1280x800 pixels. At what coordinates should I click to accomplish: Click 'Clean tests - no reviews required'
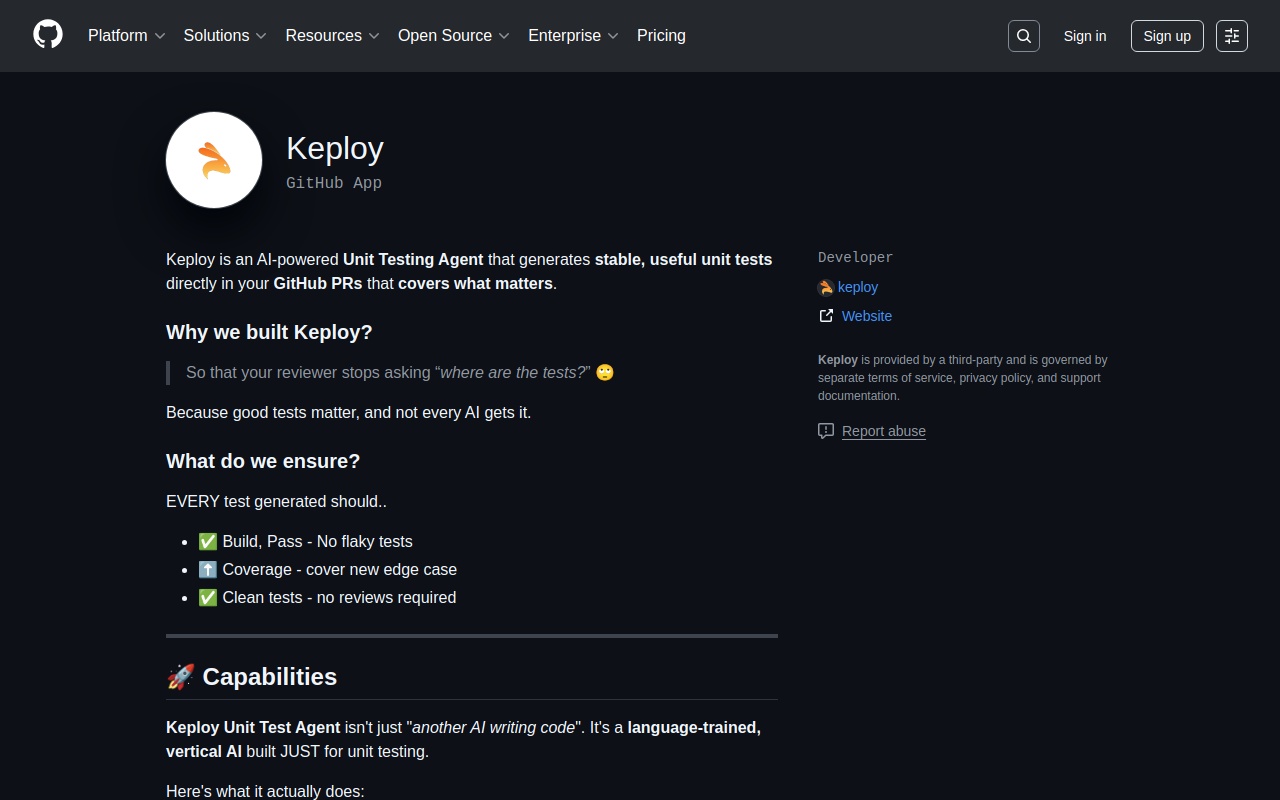(327, 597)
